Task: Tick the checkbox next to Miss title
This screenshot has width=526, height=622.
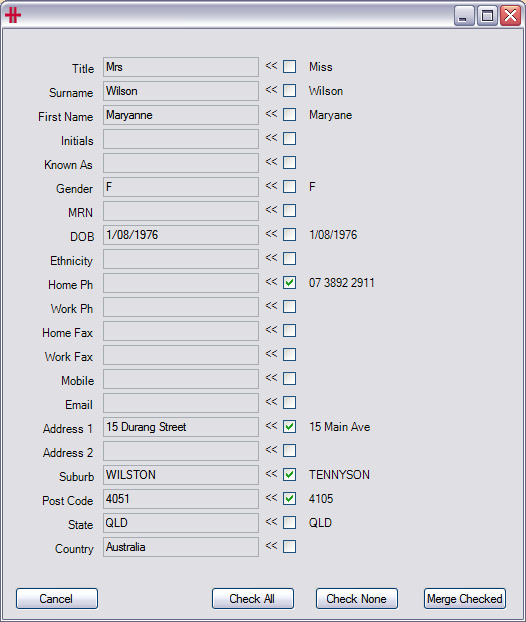Action: [x=290, y=66]
